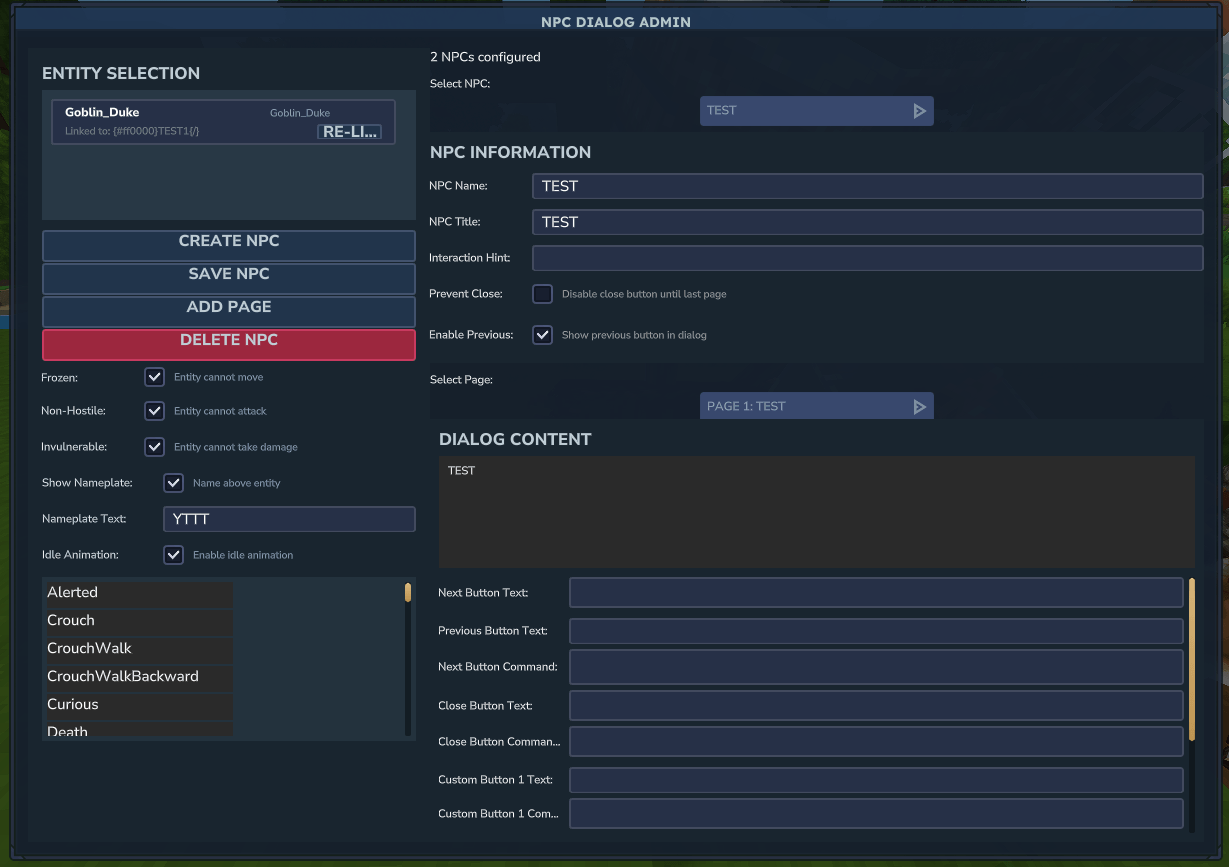Viewport: 1229px width, 867px height.
Task: Choose CrouchWalkBackward from animation list
Action: click(x=138, y=677)
